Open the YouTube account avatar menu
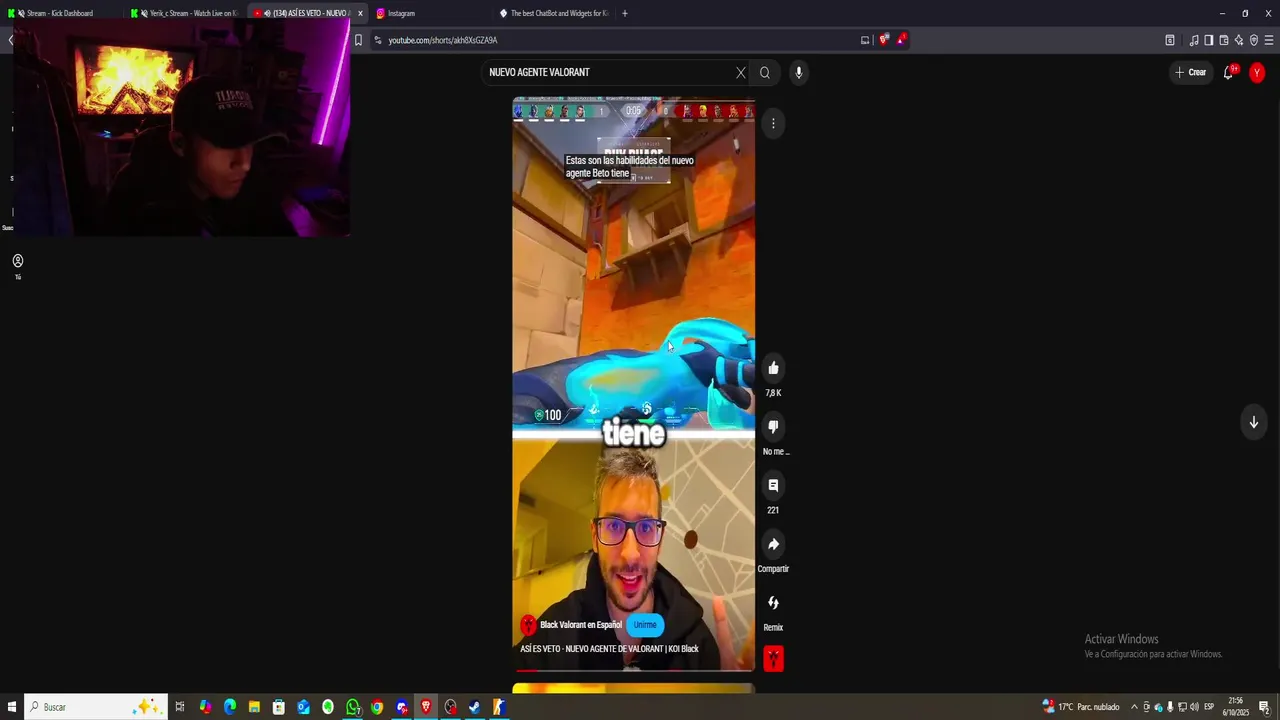The height and width of the screenshot is (720, 1280). 1257,72
